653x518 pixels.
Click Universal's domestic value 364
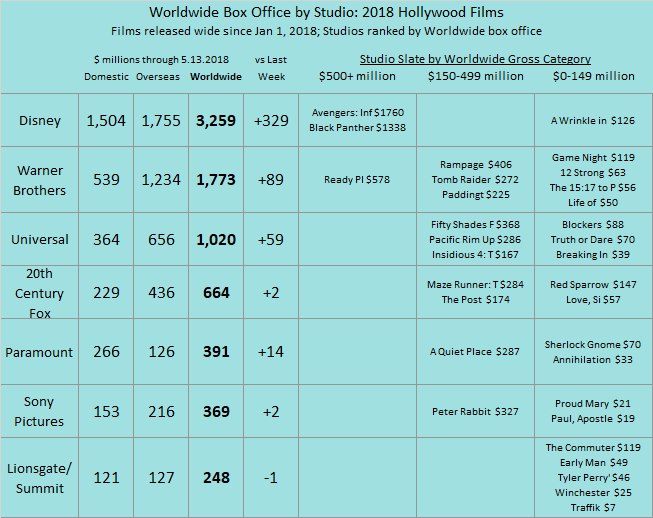point(106,239)
